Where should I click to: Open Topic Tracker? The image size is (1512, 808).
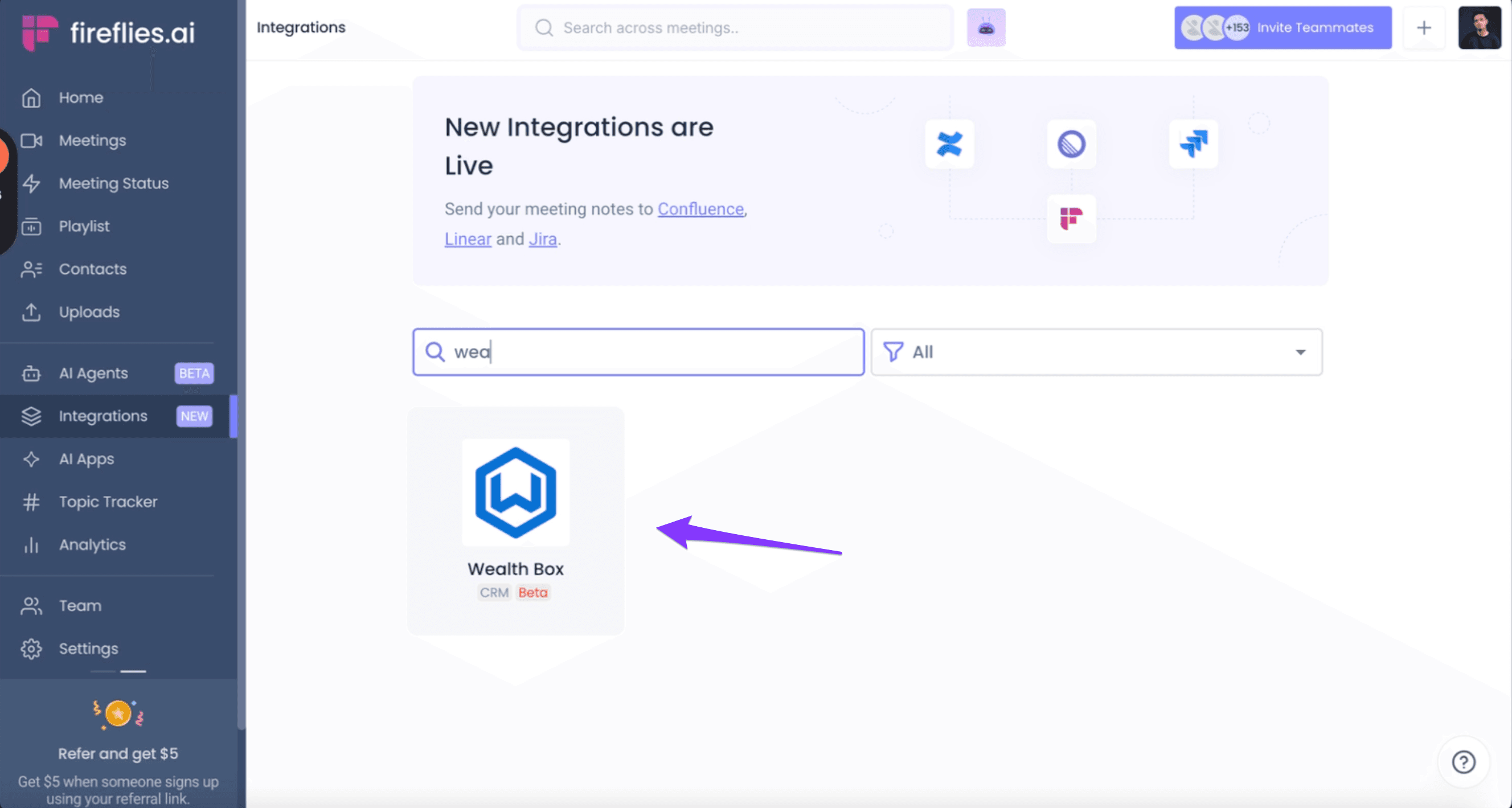pyautogui.click(x=108, y=501)
